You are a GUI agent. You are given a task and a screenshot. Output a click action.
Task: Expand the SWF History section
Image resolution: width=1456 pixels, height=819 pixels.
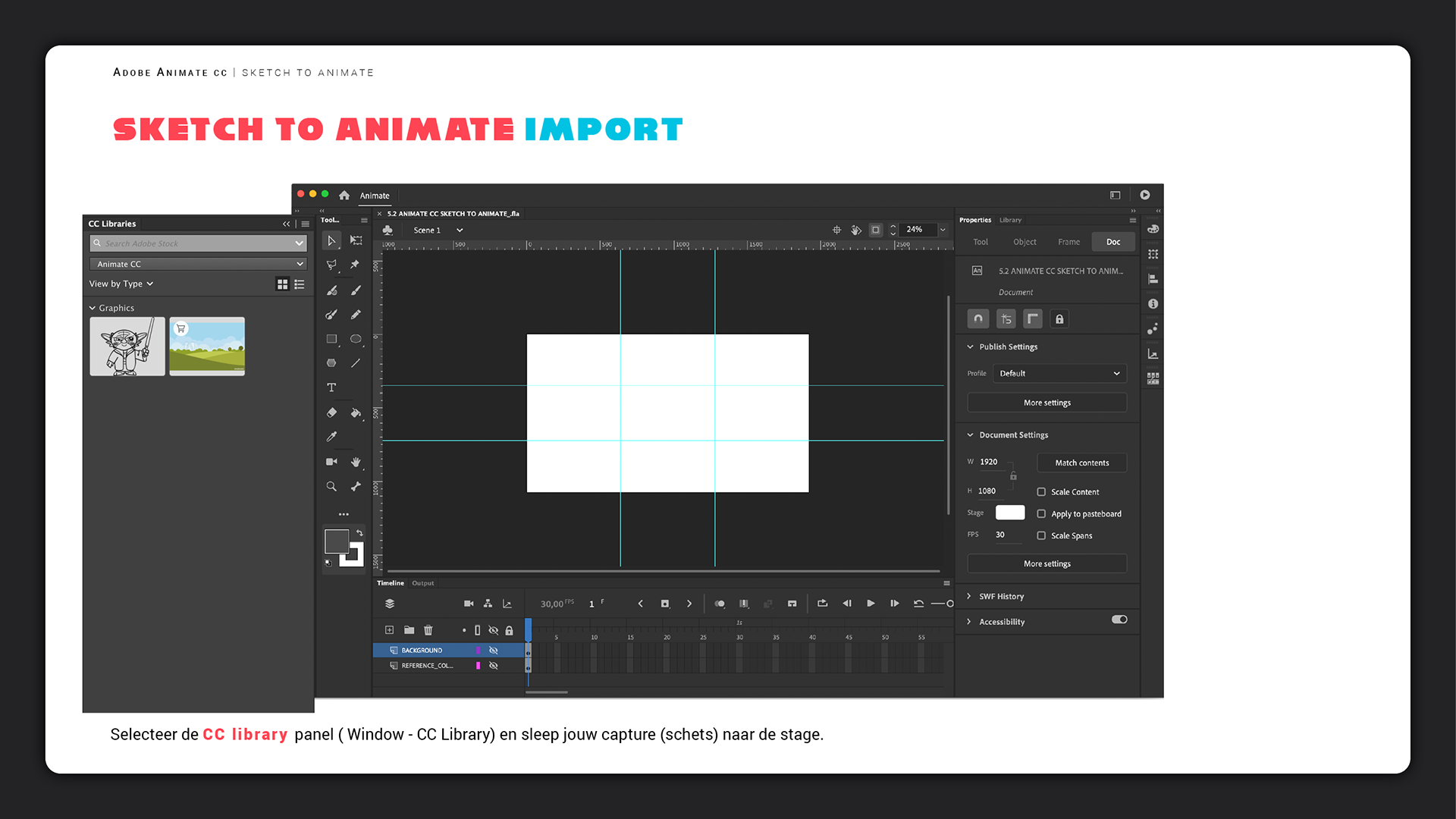(1000, 597)
